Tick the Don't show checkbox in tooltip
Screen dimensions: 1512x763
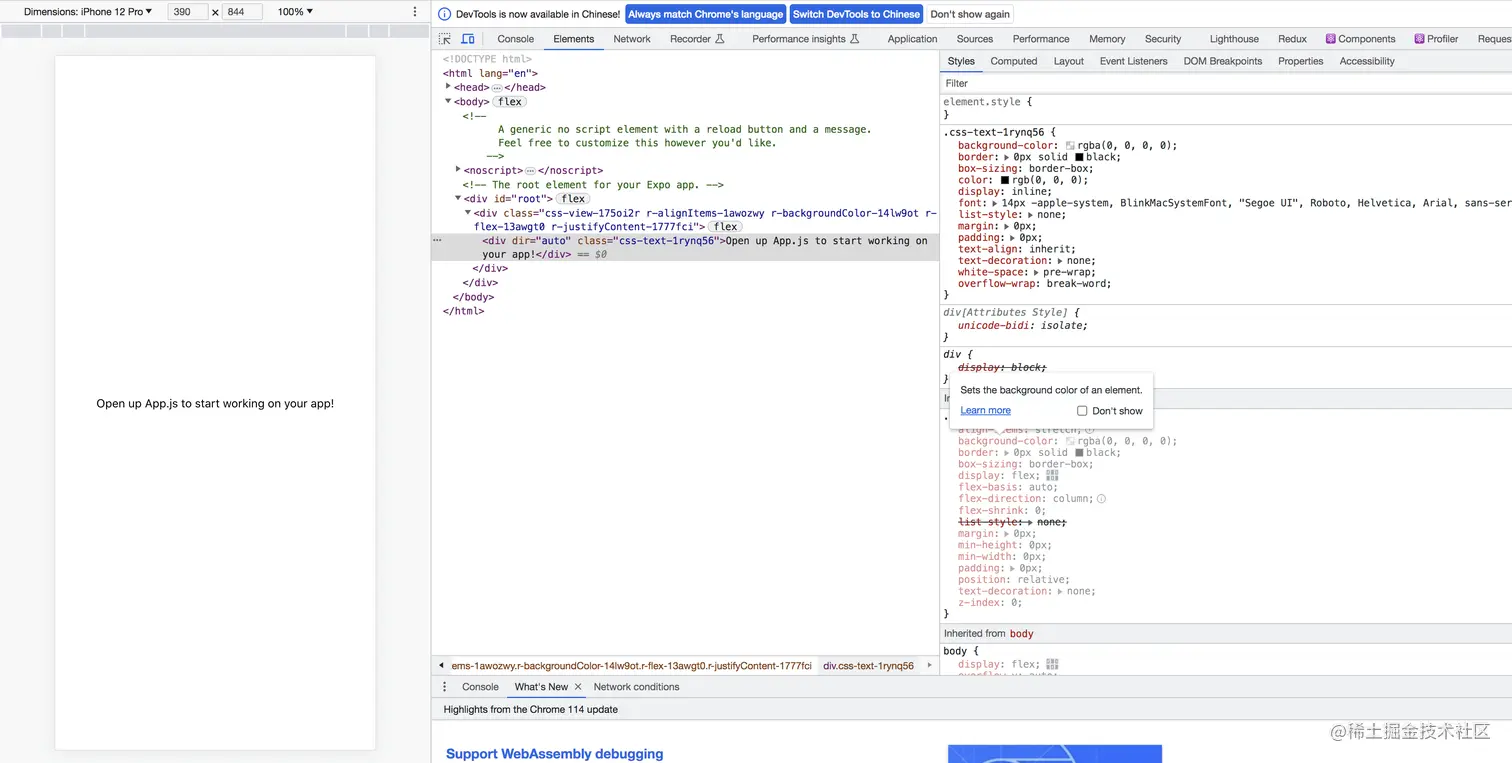click(x=1082, y=411)
